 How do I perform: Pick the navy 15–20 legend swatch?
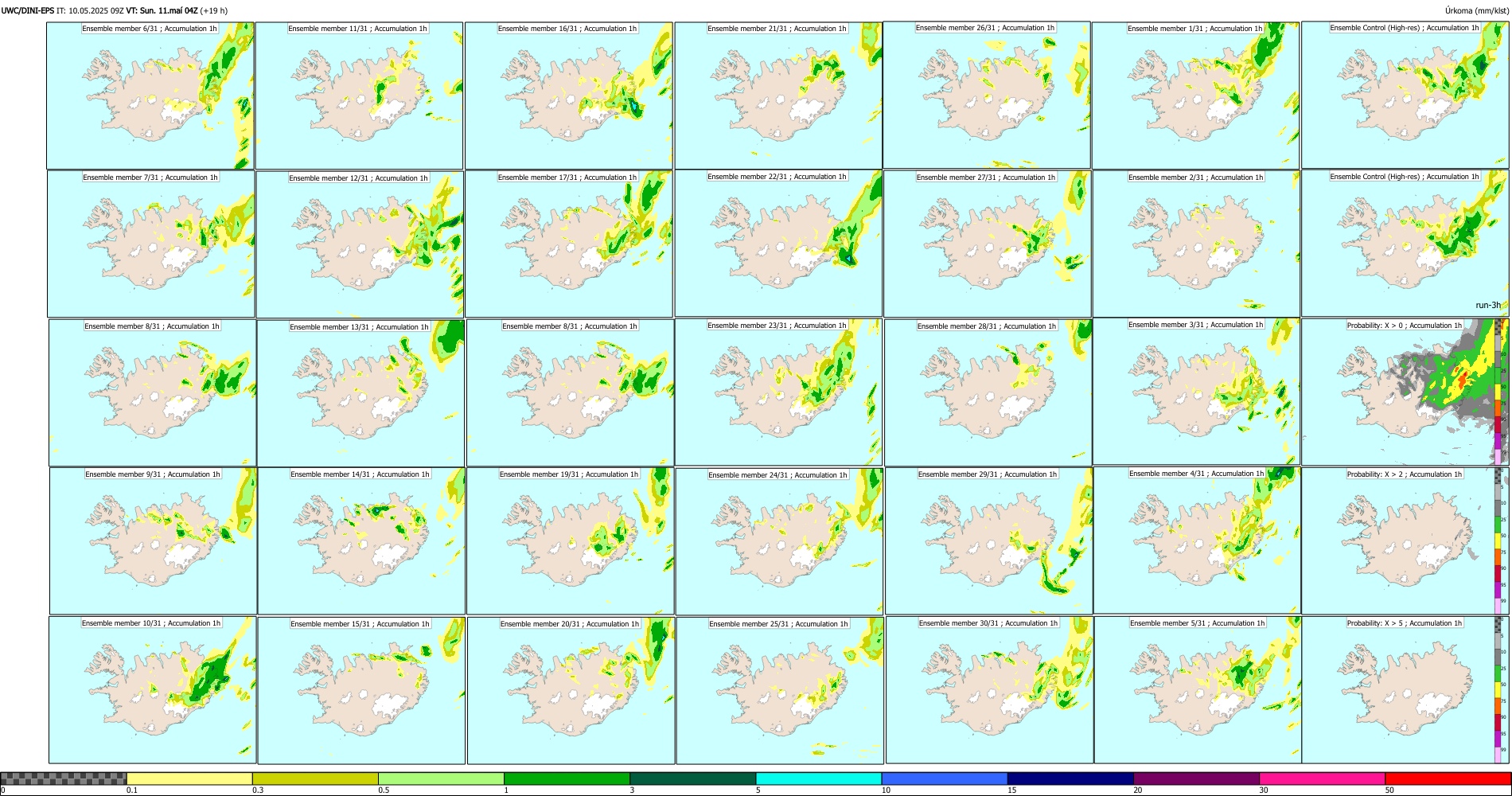[x=1070, y=778]
